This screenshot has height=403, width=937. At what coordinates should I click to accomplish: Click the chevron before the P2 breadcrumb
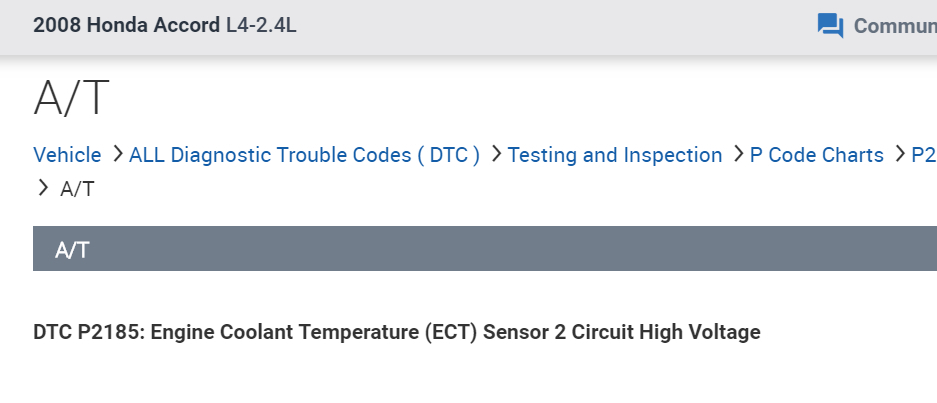coord(900,154)
